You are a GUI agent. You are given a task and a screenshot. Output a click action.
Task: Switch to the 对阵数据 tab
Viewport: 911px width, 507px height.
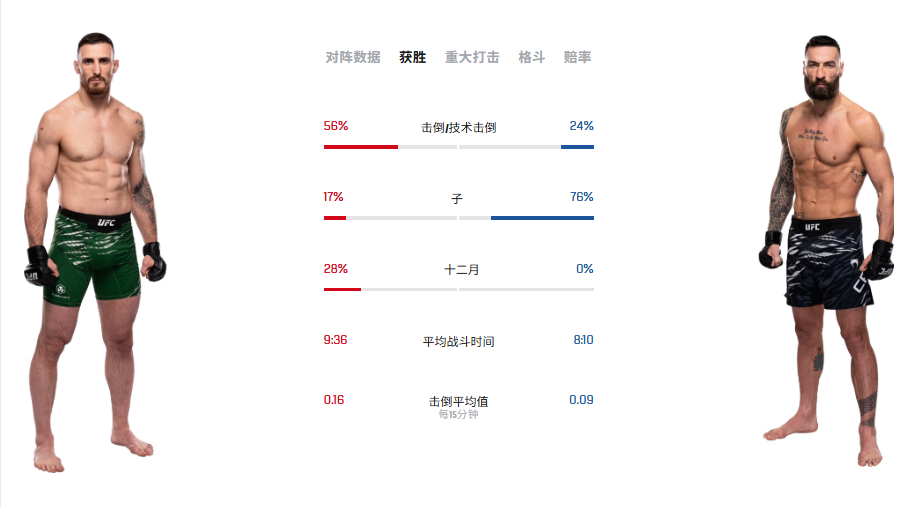click(x=353, y=58)
